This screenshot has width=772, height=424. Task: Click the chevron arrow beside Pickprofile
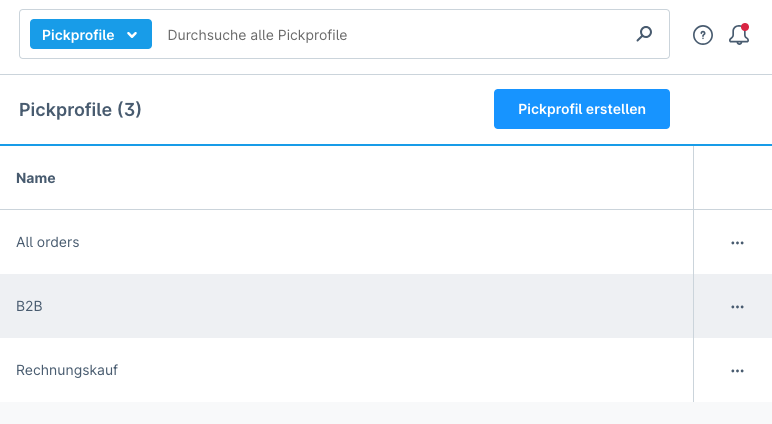pyautogui.click(x=132, y=35)
